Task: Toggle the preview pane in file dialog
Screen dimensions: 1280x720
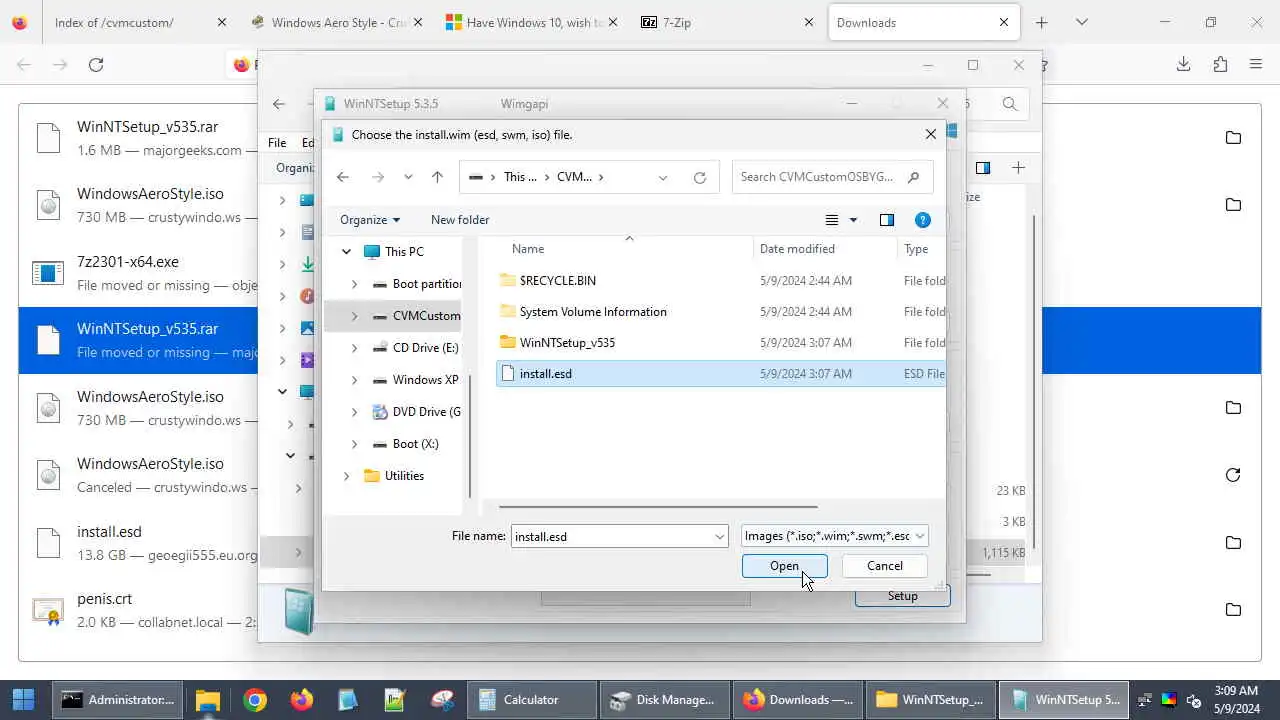Action: (887, 220)
